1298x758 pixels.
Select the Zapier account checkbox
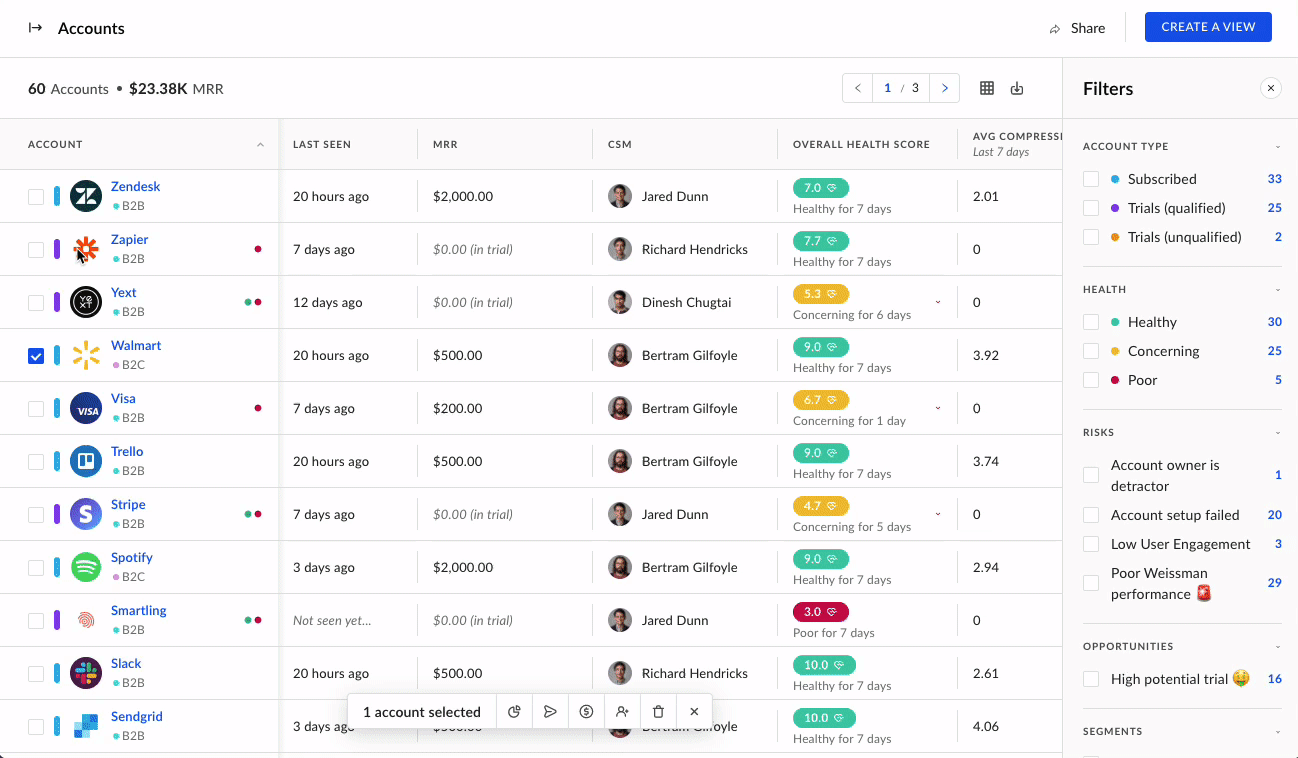(36, 250)
